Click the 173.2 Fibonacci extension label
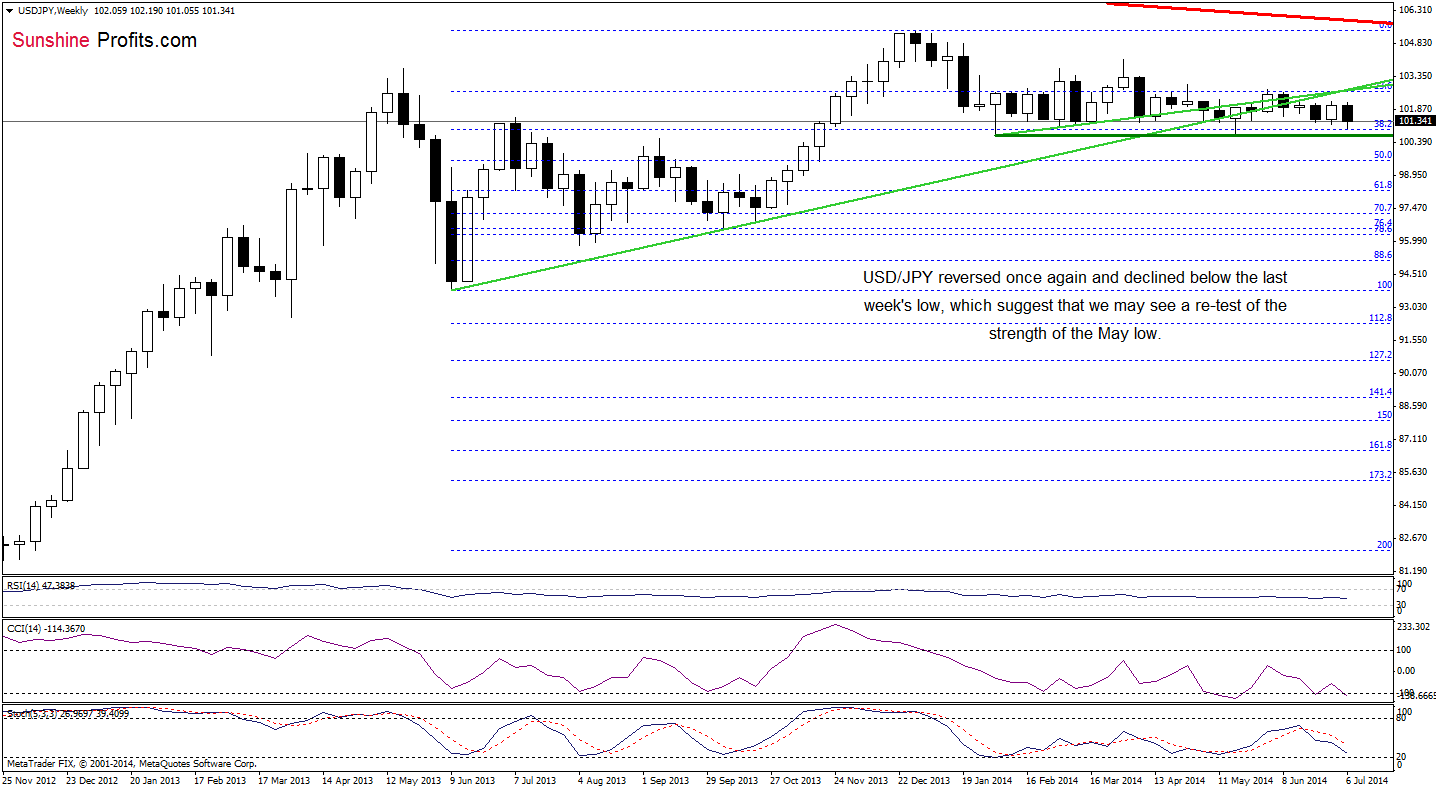This screenshot has height=789, width=1436. click(x=1381, y=474)
